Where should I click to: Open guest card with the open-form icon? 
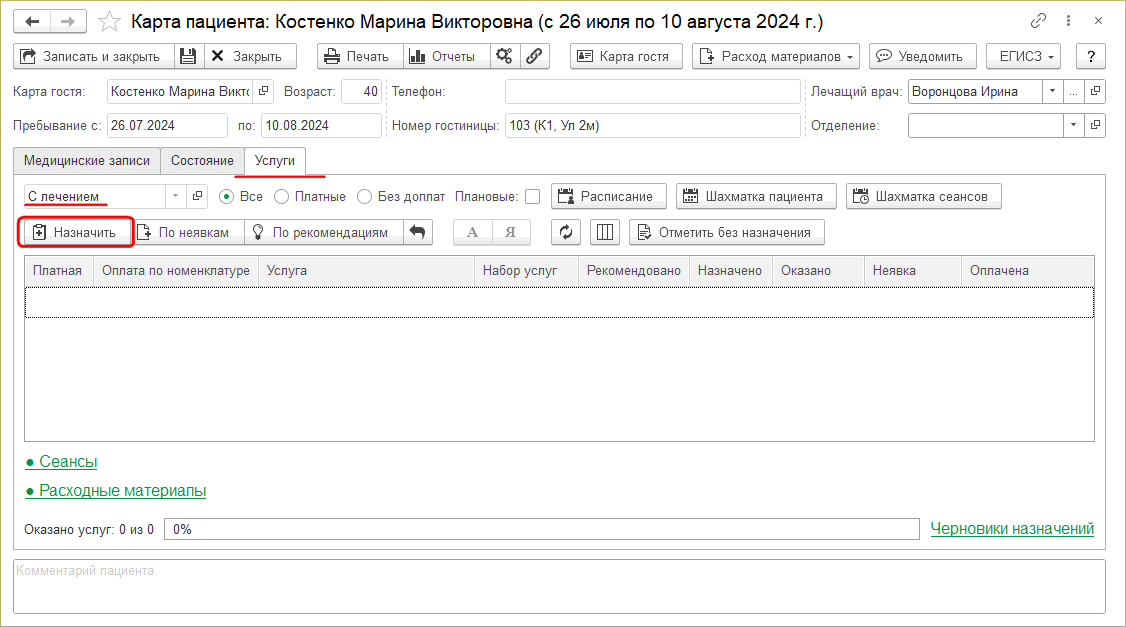pyautogui.click(x=264, y=92)
